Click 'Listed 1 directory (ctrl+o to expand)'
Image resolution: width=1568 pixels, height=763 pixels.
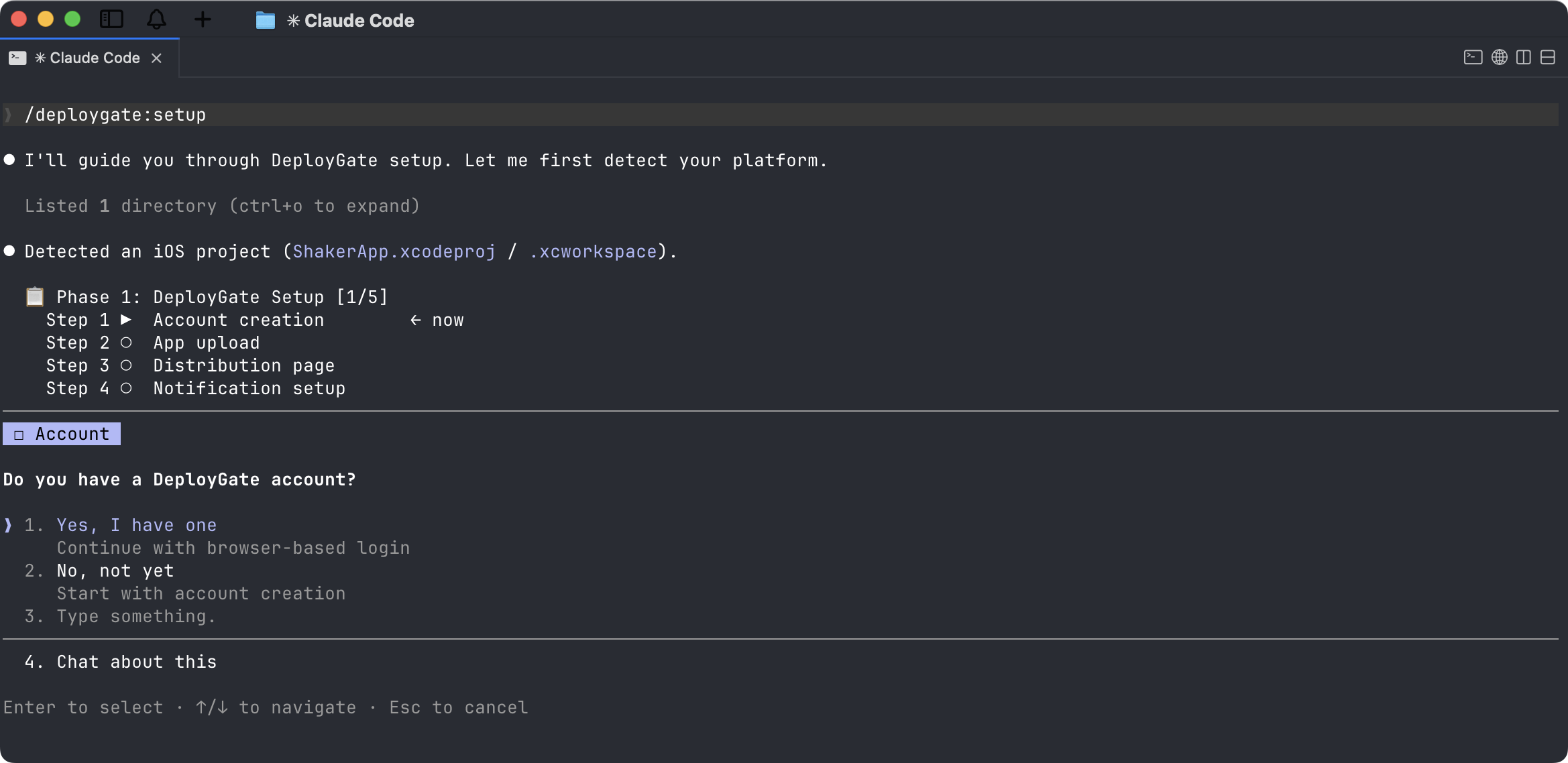(223, 206)
